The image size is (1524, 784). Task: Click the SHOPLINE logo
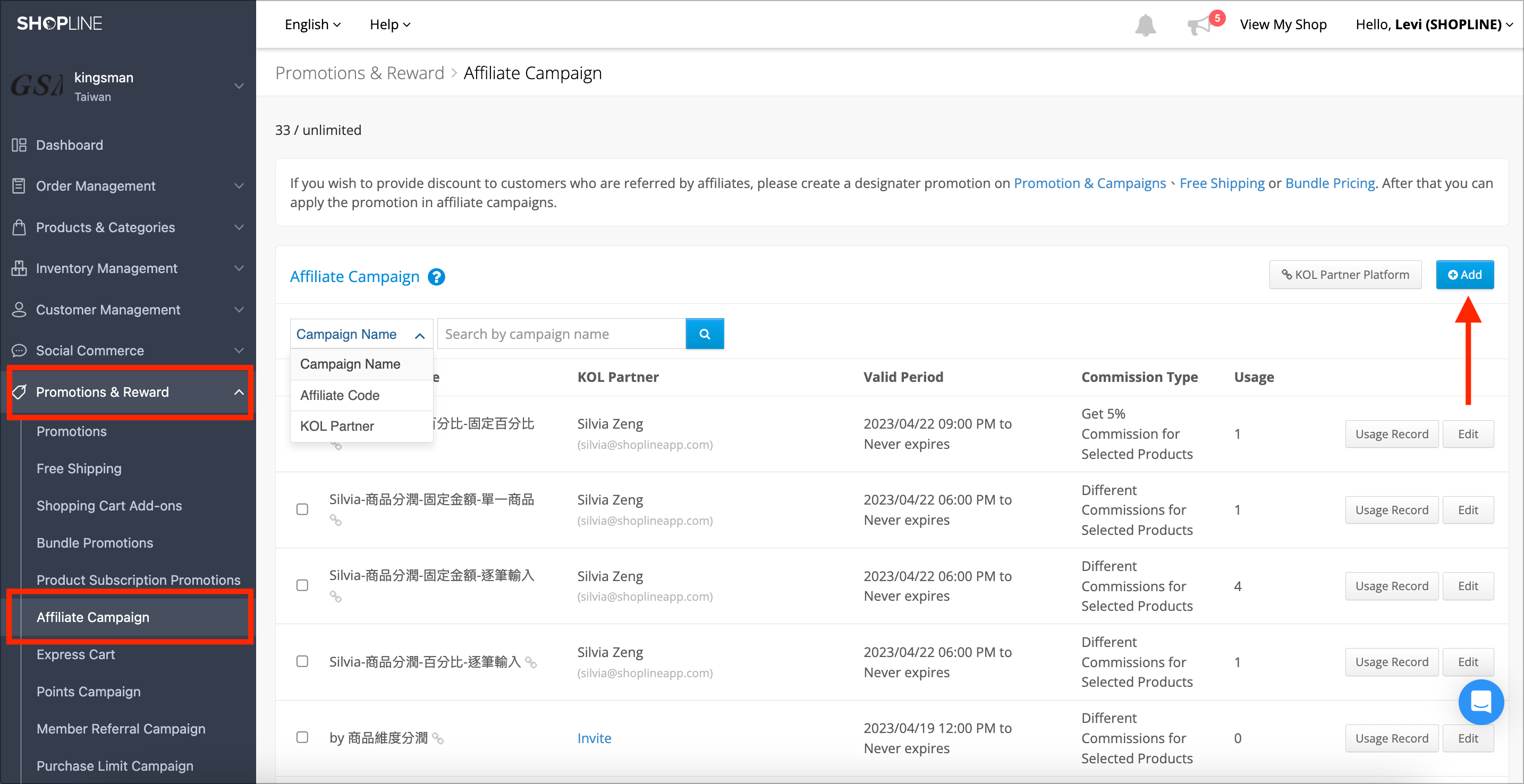pos(59,24)
